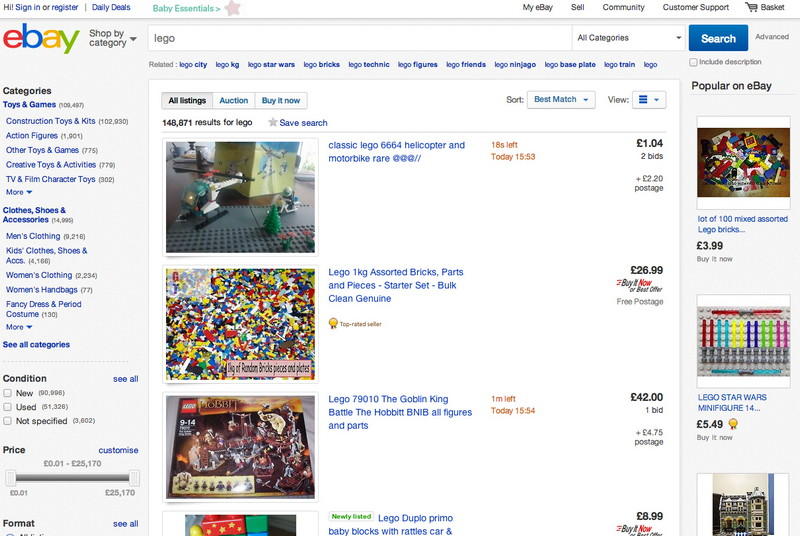
Task: Switch to the Auction tab
Action: 234,100
